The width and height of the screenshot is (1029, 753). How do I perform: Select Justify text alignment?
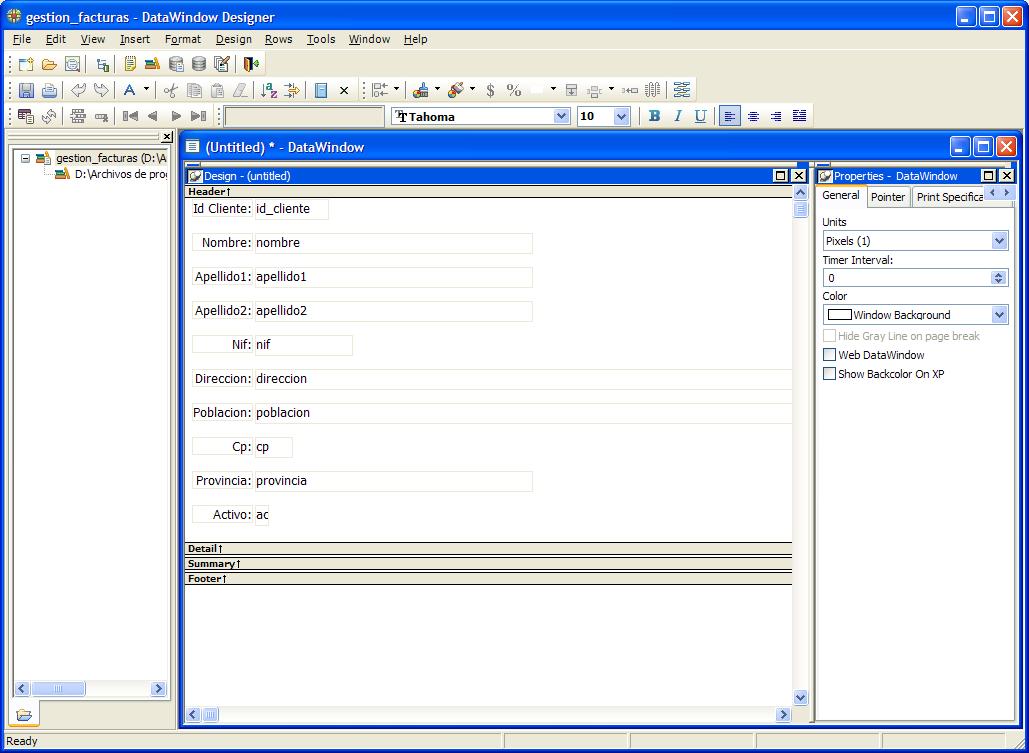(x=799, y=116)
